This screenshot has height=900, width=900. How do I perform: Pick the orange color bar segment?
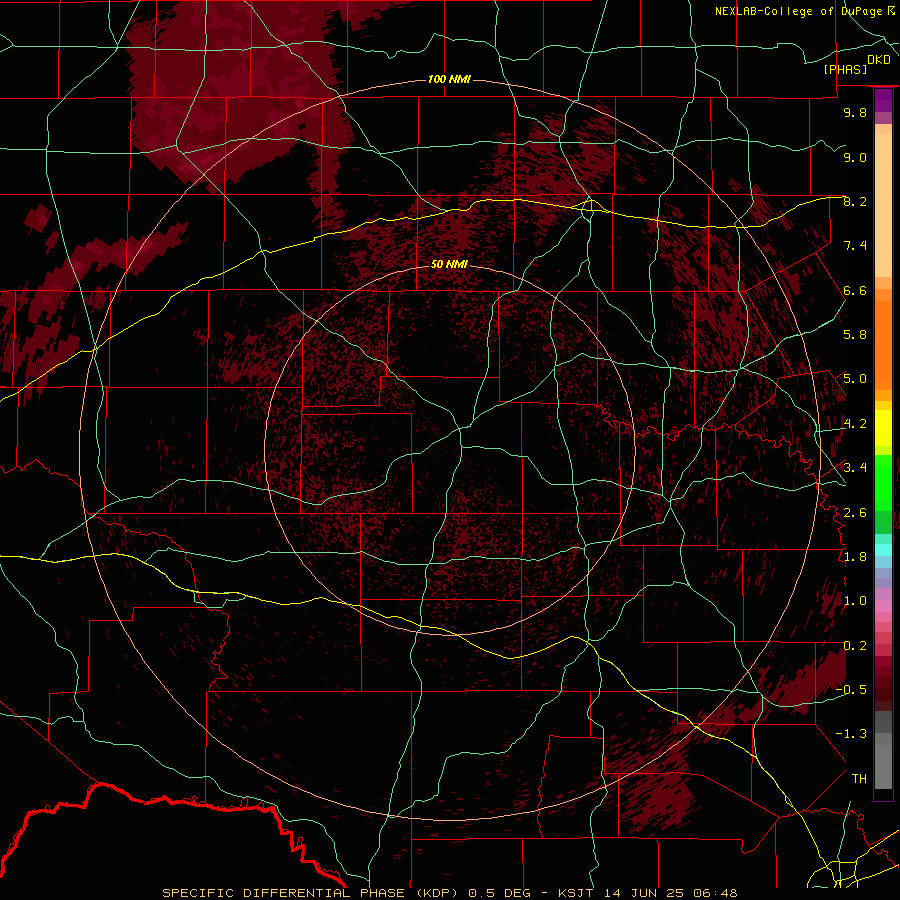(x=883, y=346)
